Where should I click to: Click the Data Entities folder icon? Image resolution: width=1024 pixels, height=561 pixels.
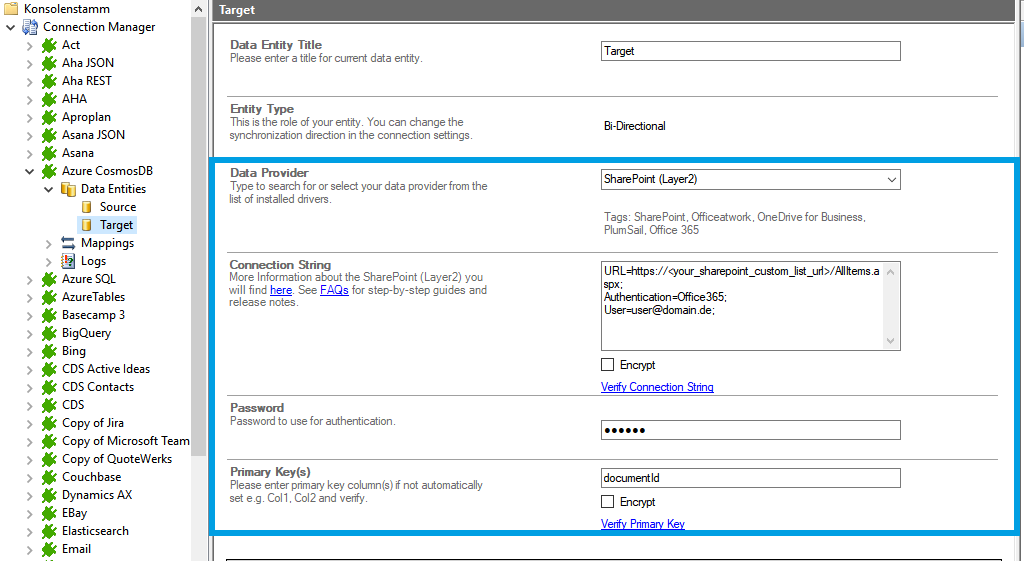pos(68,189)
